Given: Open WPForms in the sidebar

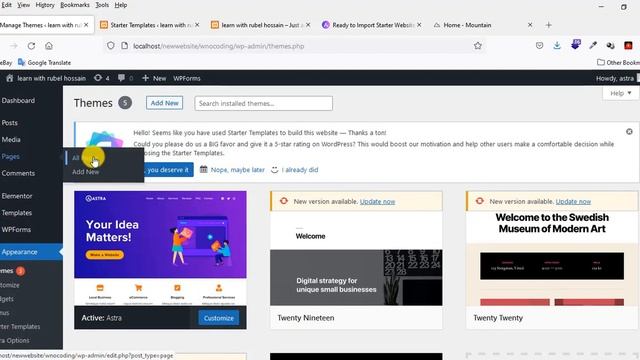Looking at the screenshot, I should click(x=16, y=229).
